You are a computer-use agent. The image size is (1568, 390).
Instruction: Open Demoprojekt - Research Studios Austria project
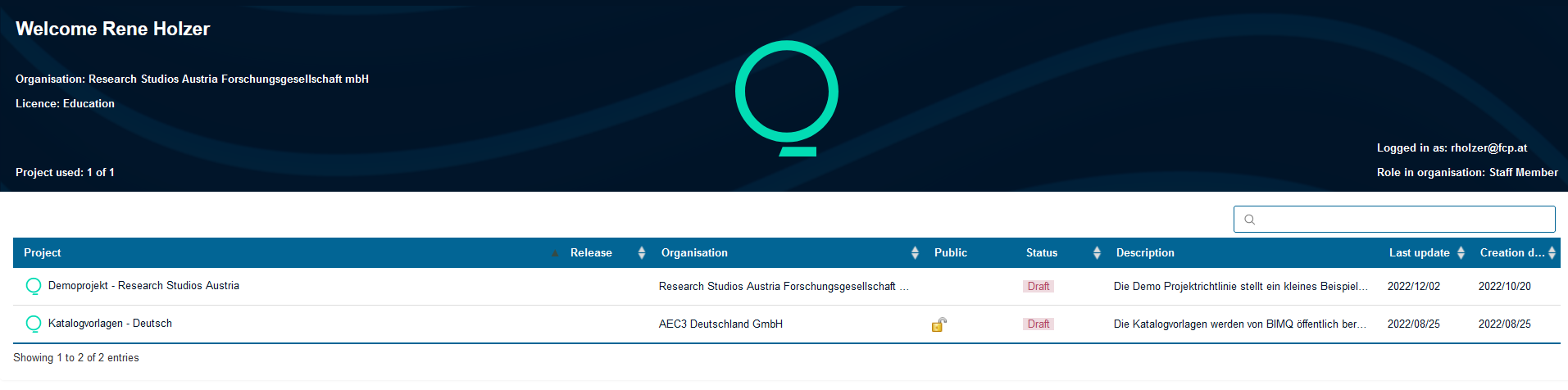pos(143,286)
